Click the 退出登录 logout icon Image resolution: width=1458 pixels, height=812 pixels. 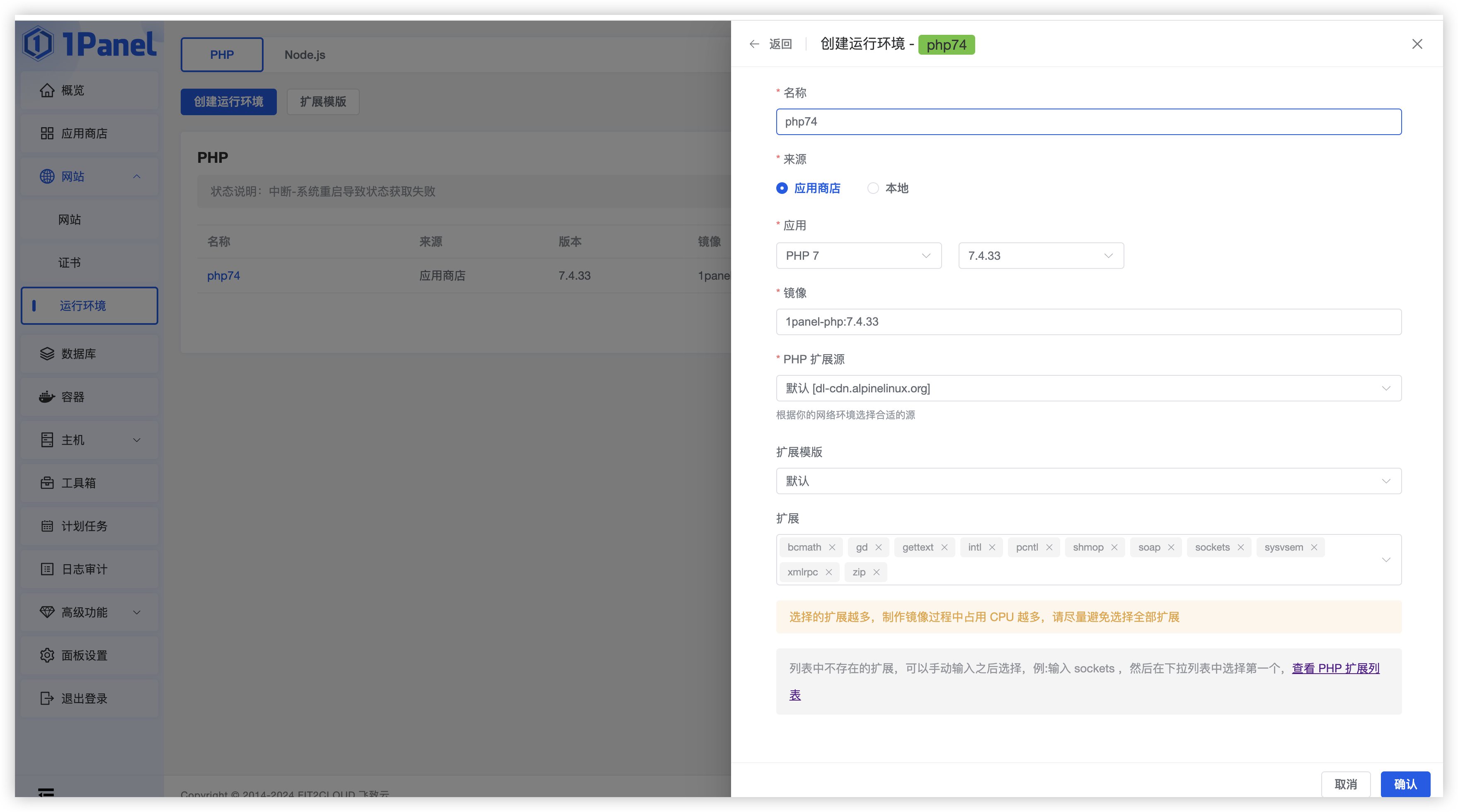coord(47,698)
